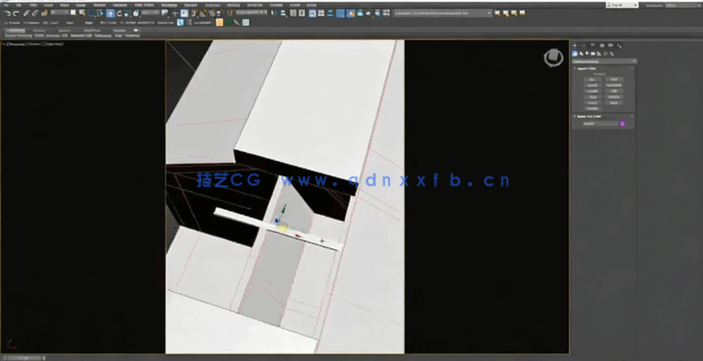Activate the highlighted Select and Move tool
The width and height of the screenshot is (703, 361).
tap(110, 13)
